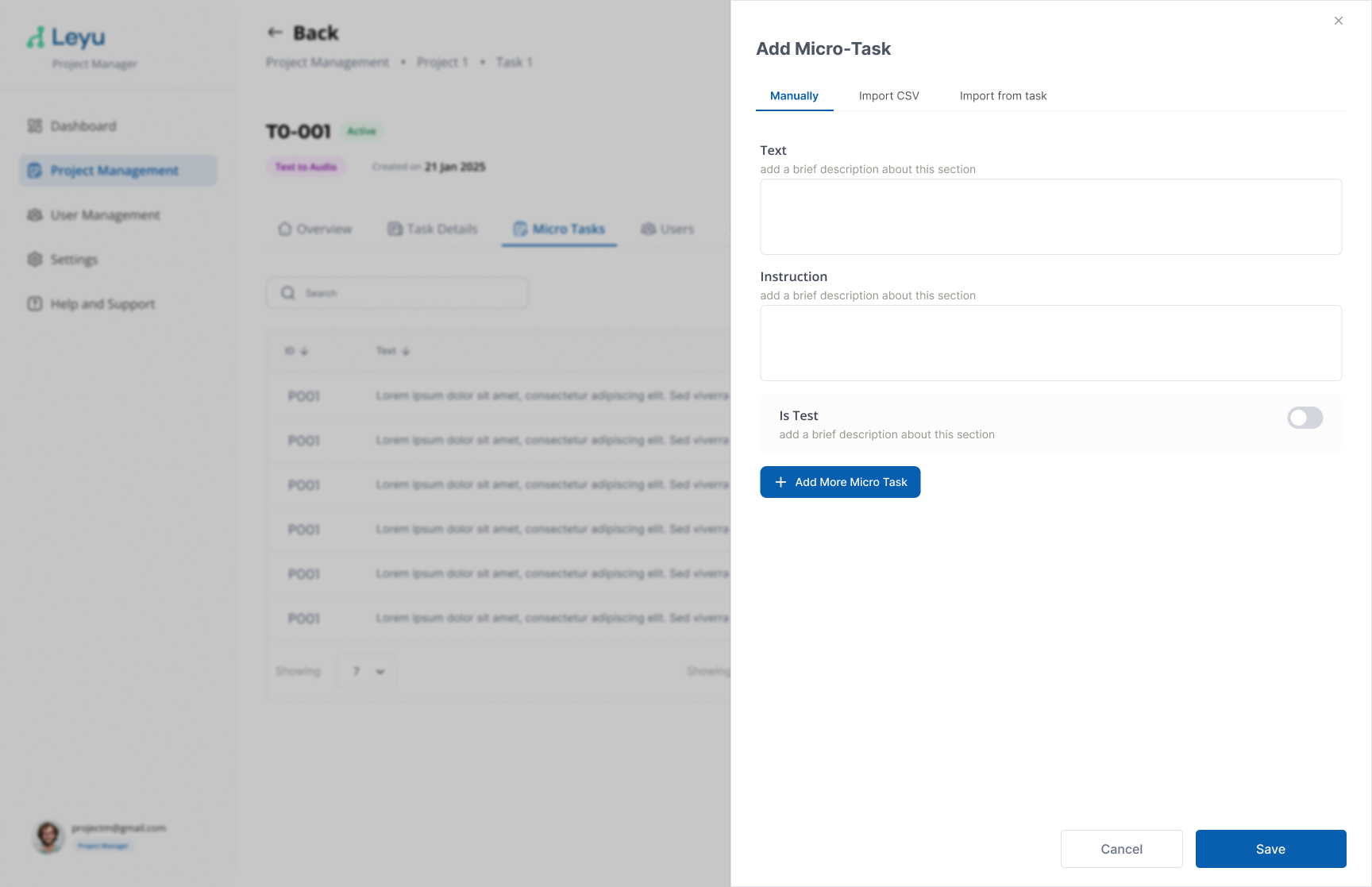Open the rows-per-page dropdown showing 7
The height and width of the screenshot is (887, 1372).
tap(366, 671)
